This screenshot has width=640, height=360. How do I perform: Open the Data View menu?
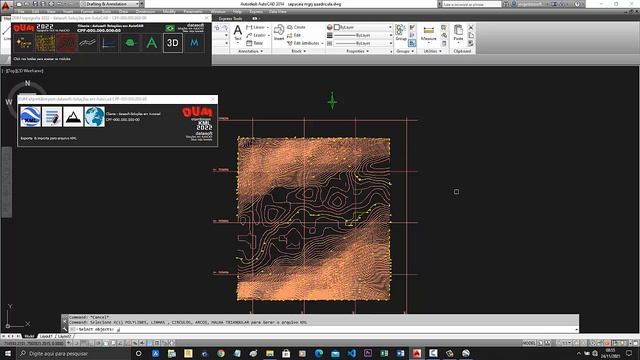tap(278, 12)
